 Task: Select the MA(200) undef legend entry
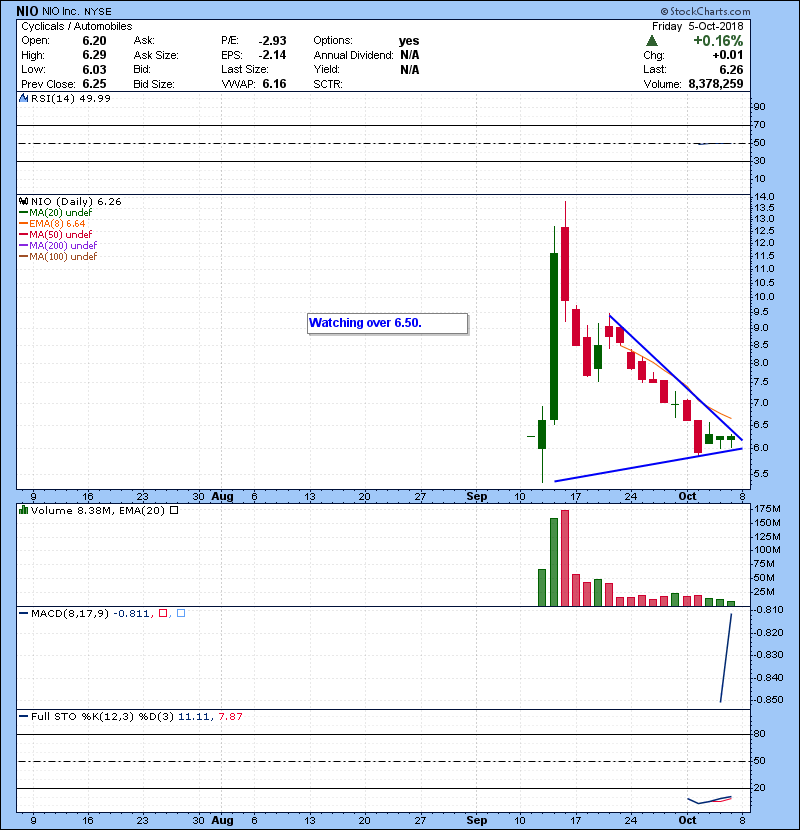tap(58, 246)
